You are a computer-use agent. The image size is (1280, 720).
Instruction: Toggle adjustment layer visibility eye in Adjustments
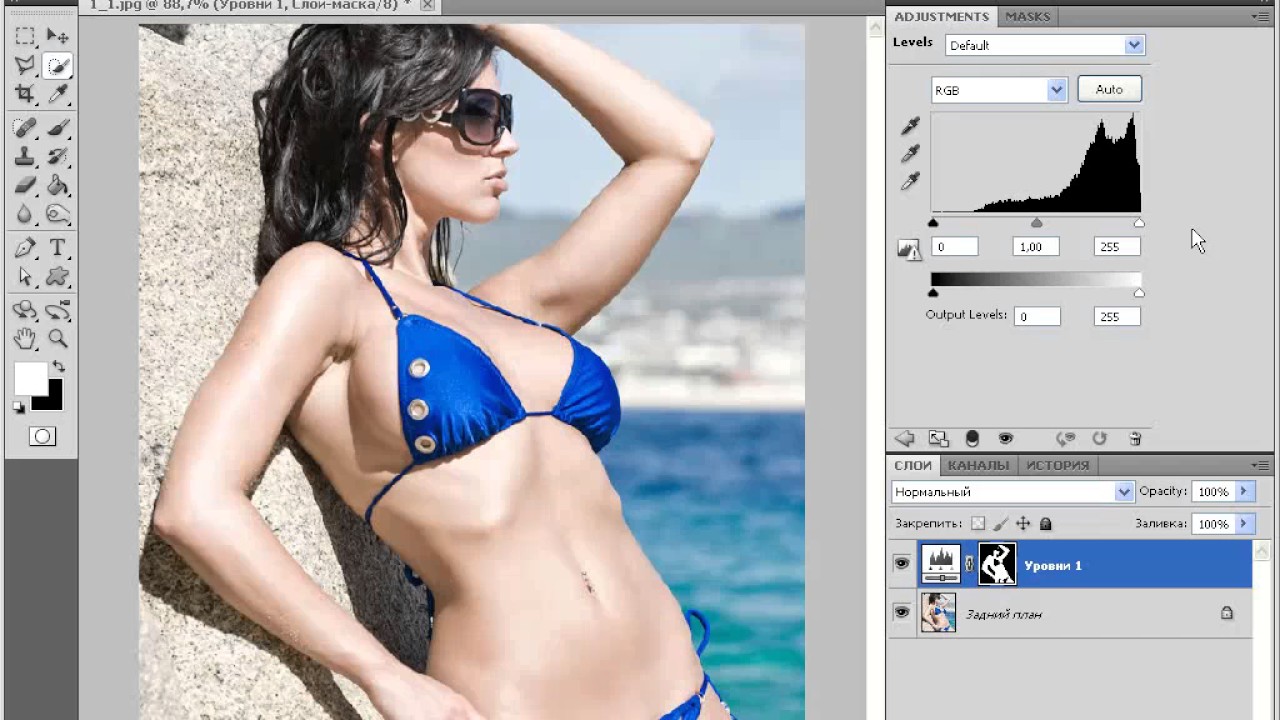[x=1005, y=438]
